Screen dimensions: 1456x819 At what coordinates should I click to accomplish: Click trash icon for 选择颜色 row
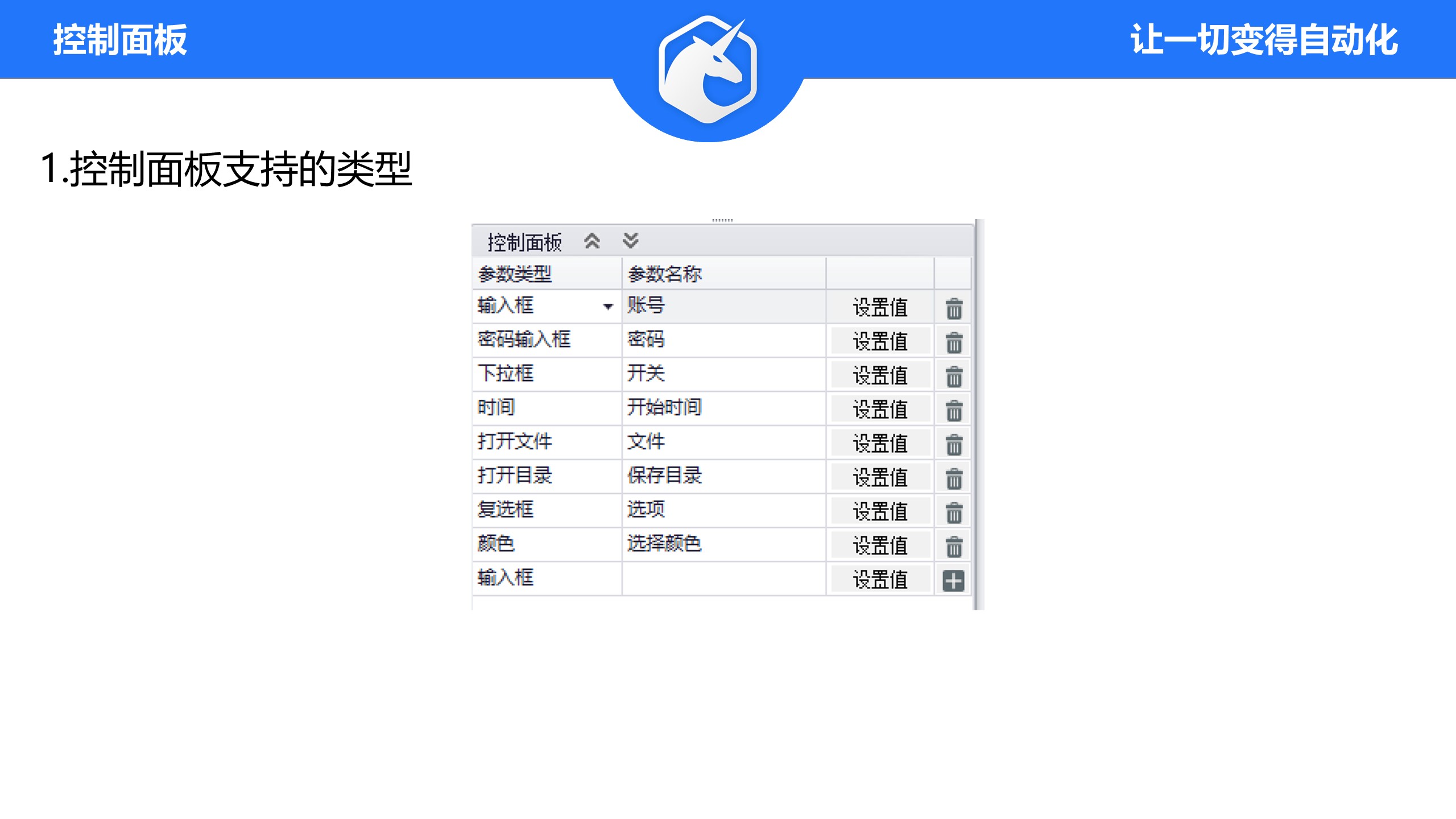coord(954,547)
